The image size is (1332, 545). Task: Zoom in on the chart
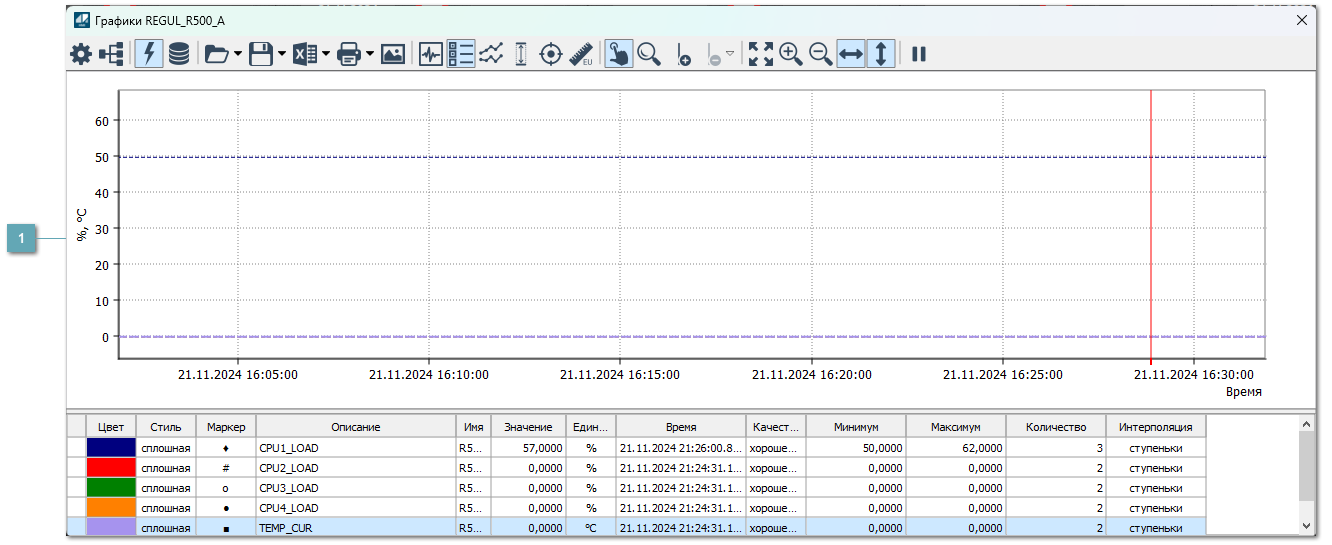click(x=791, y=54)
